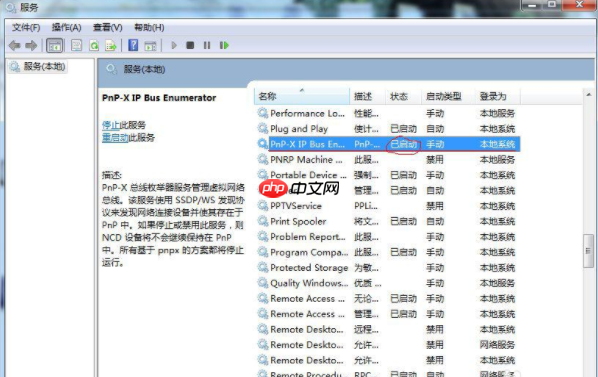Click the Back arrow in the toolbar
598x377 pixels.
coord(14,46)
